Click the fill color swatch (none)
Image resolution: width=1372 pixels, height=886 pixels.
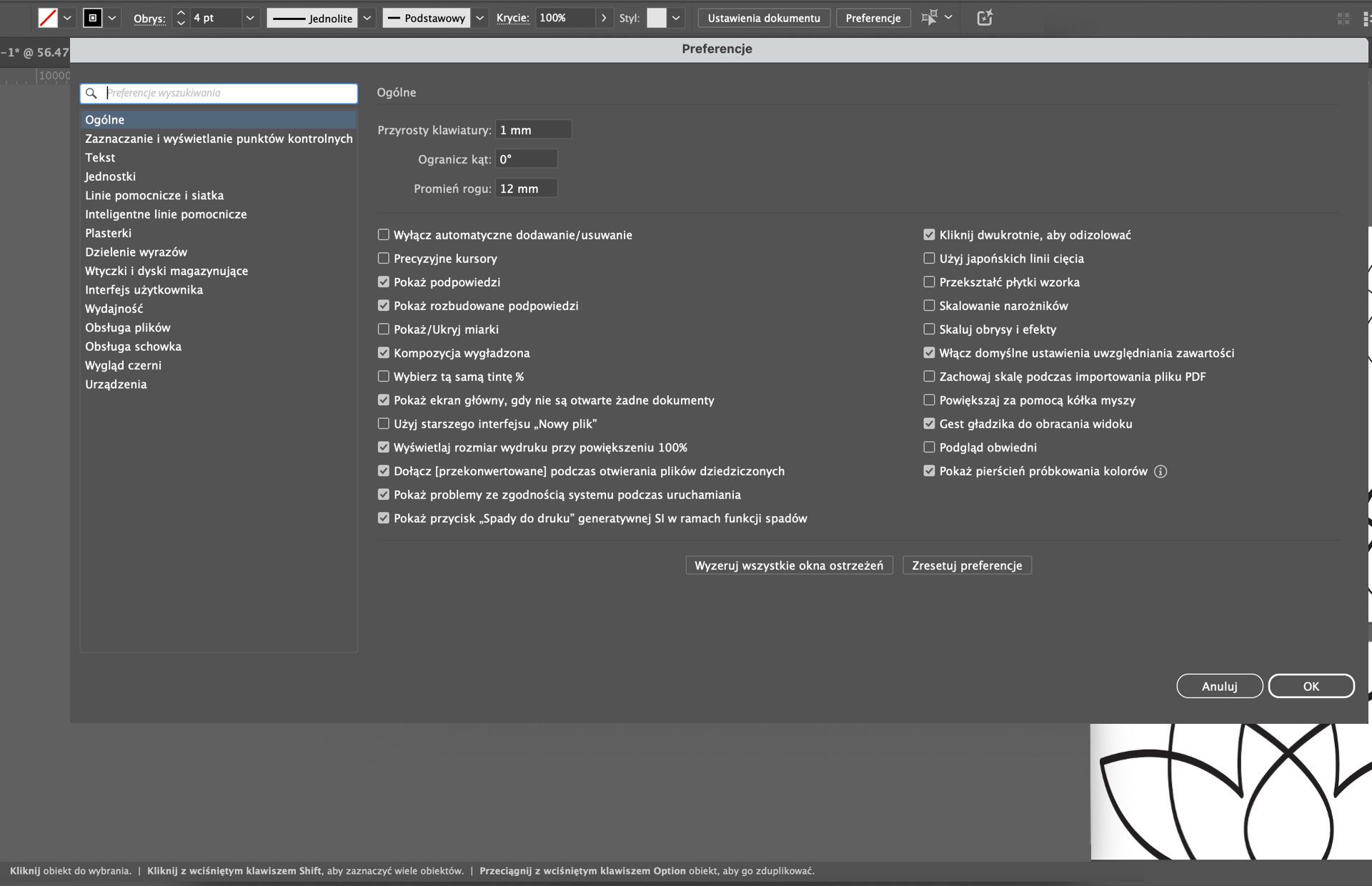coord(47,18)
